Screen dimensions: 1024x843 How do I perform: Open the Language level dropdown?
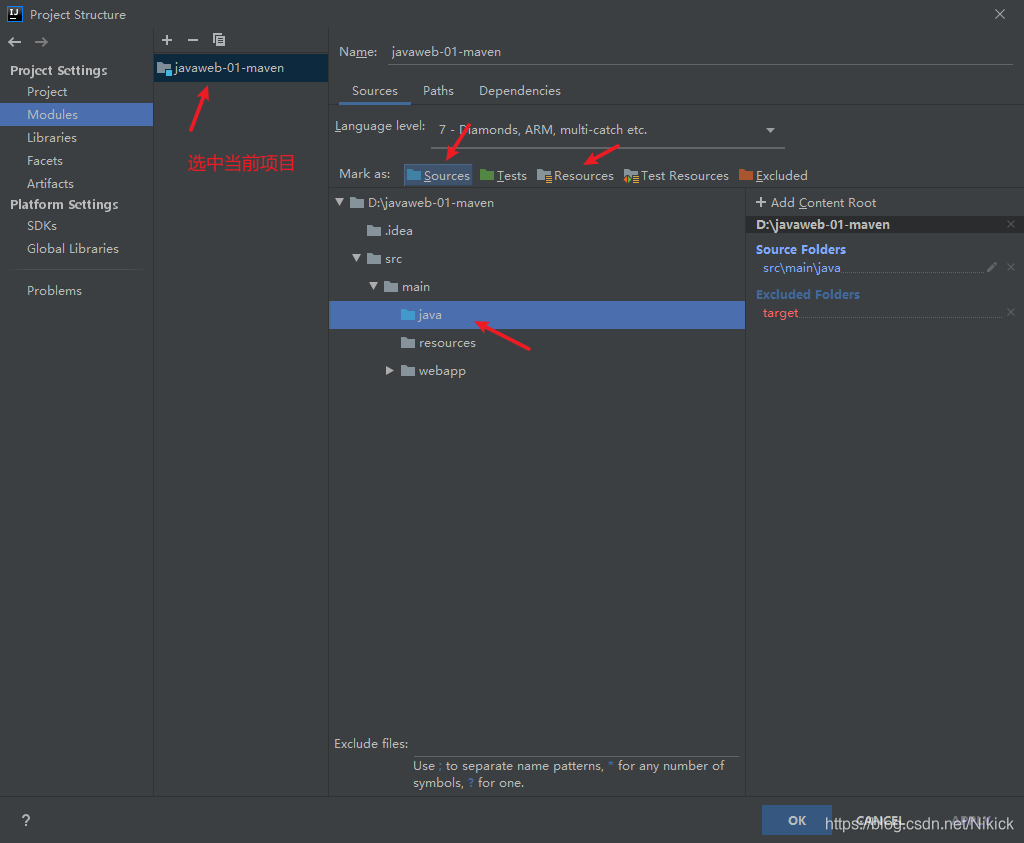pyautogui.click(x=608, y=130)
